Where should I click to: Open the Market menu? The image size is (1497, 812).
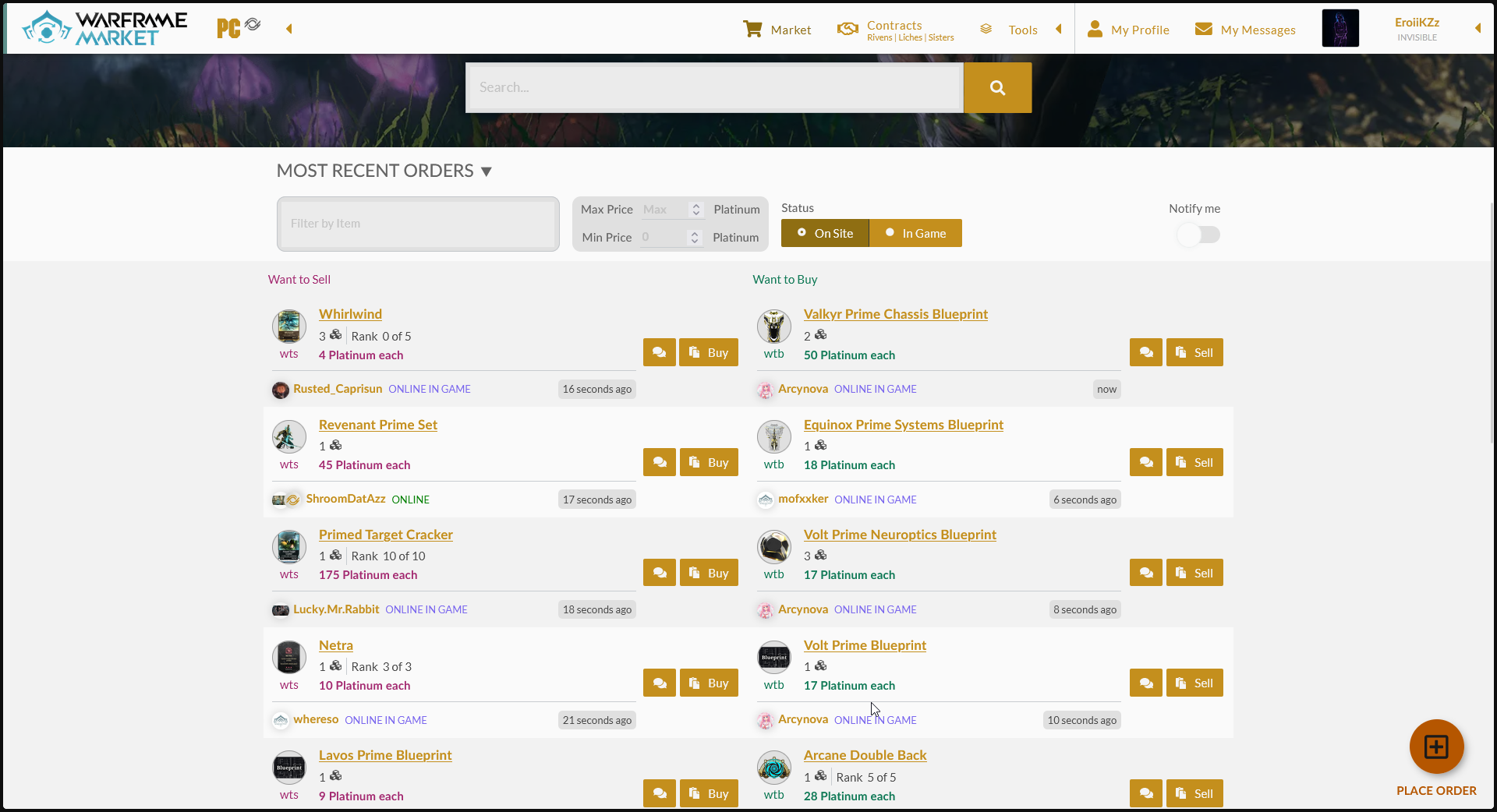(x=777, y=30)
